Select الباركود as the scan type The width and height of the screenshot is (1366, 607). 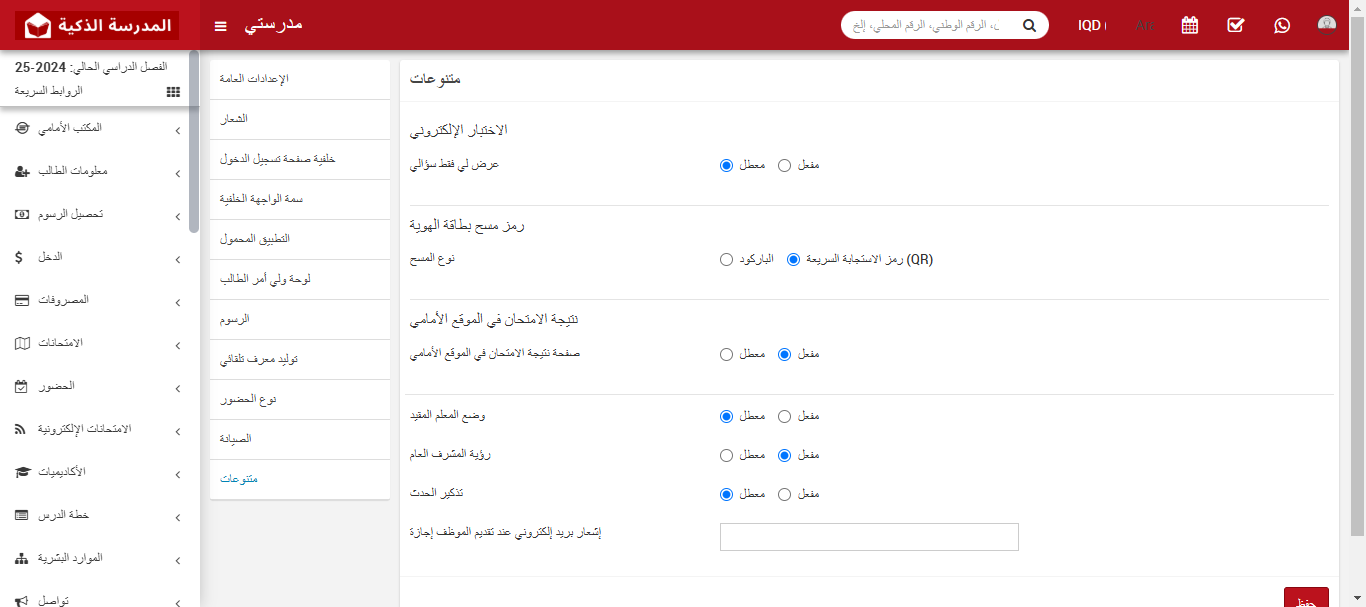tap(727, 259)
